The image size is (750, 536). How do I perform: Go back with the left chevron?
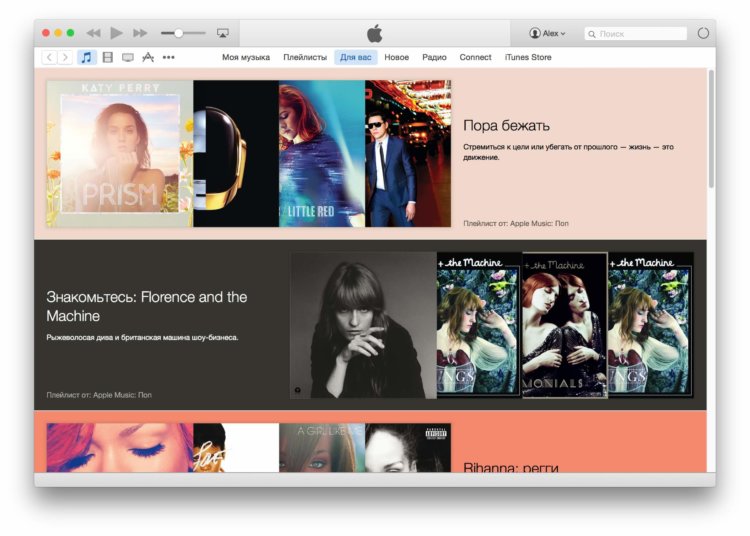coord(49,57)
